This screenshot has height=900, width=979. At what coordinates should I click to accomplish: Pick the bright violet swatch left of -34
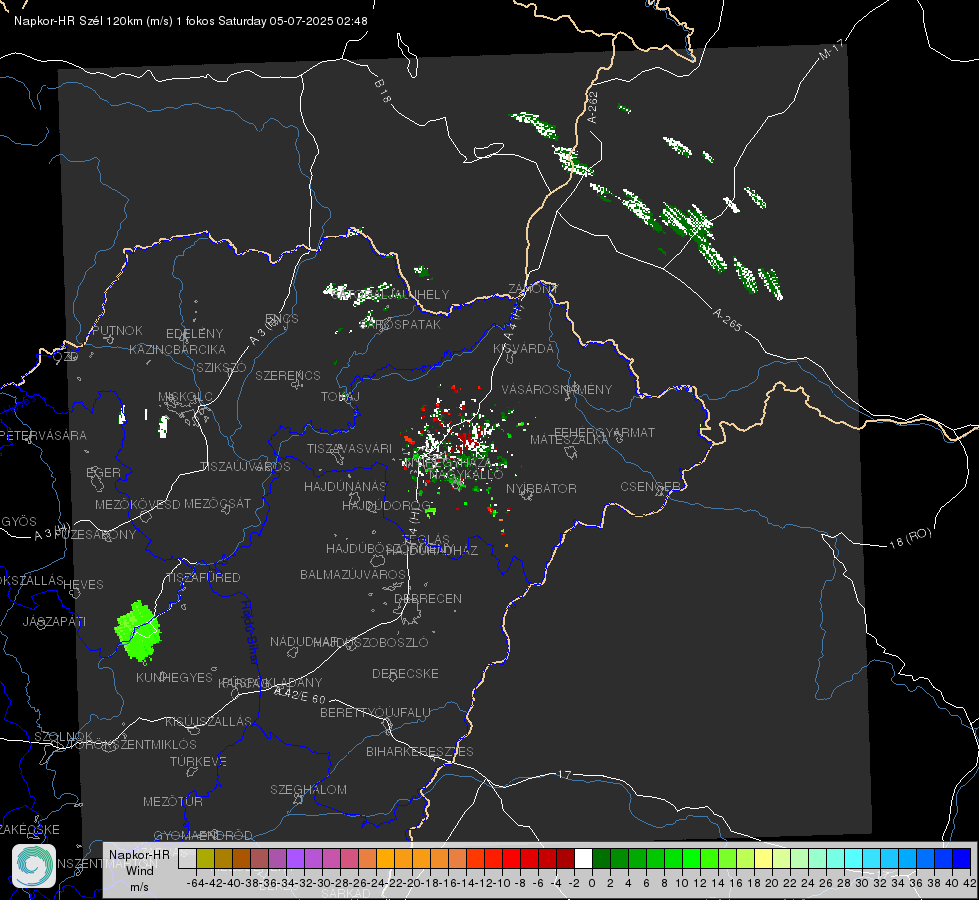[x=295, y=858]
